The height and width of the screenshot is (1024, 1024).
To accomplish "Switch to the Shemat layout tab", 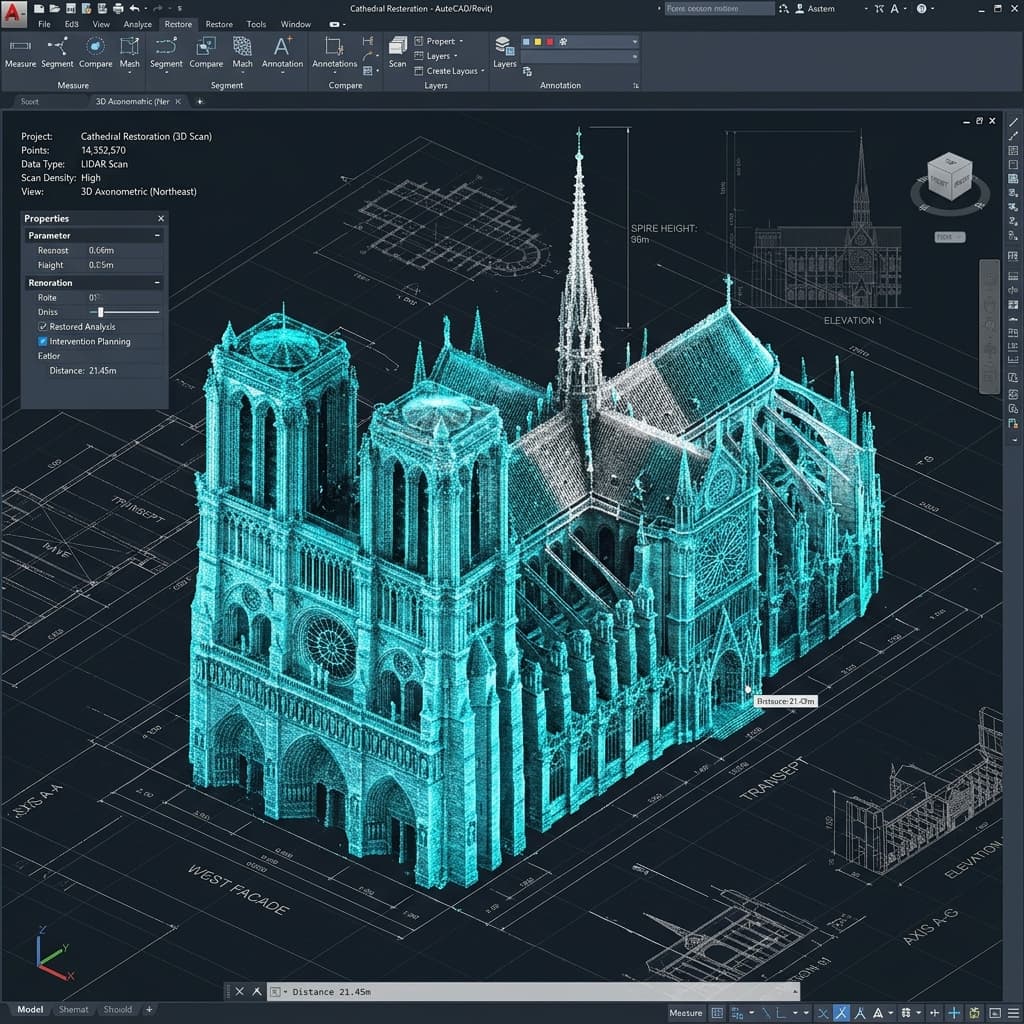I will 73,1010.
